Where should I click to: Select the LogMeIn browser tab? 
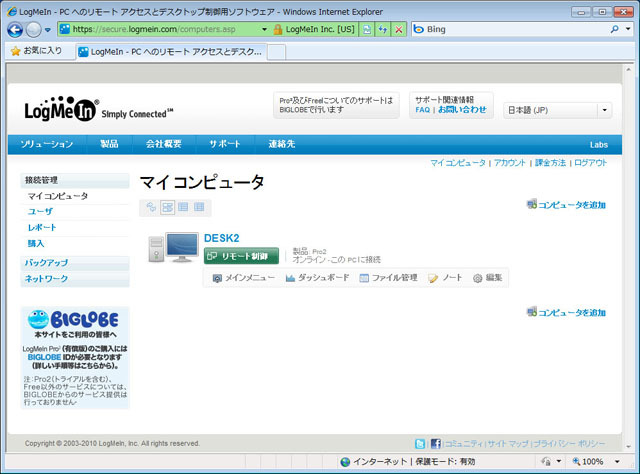pyautogui.click(x=171, y=52)
